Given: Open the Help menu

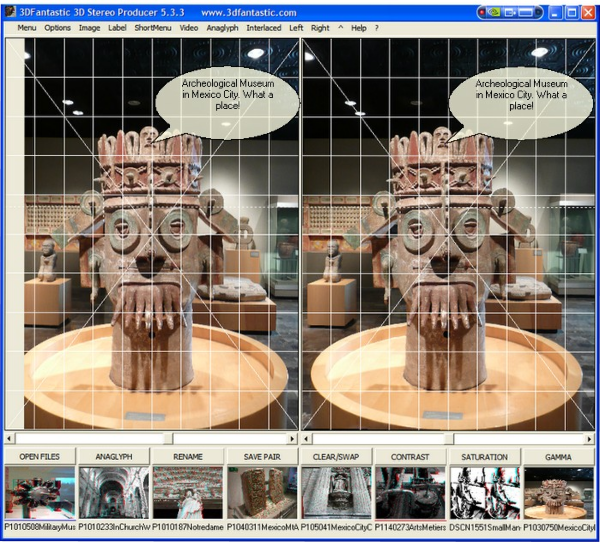Looking at the screenshot, I should [359, 28].
